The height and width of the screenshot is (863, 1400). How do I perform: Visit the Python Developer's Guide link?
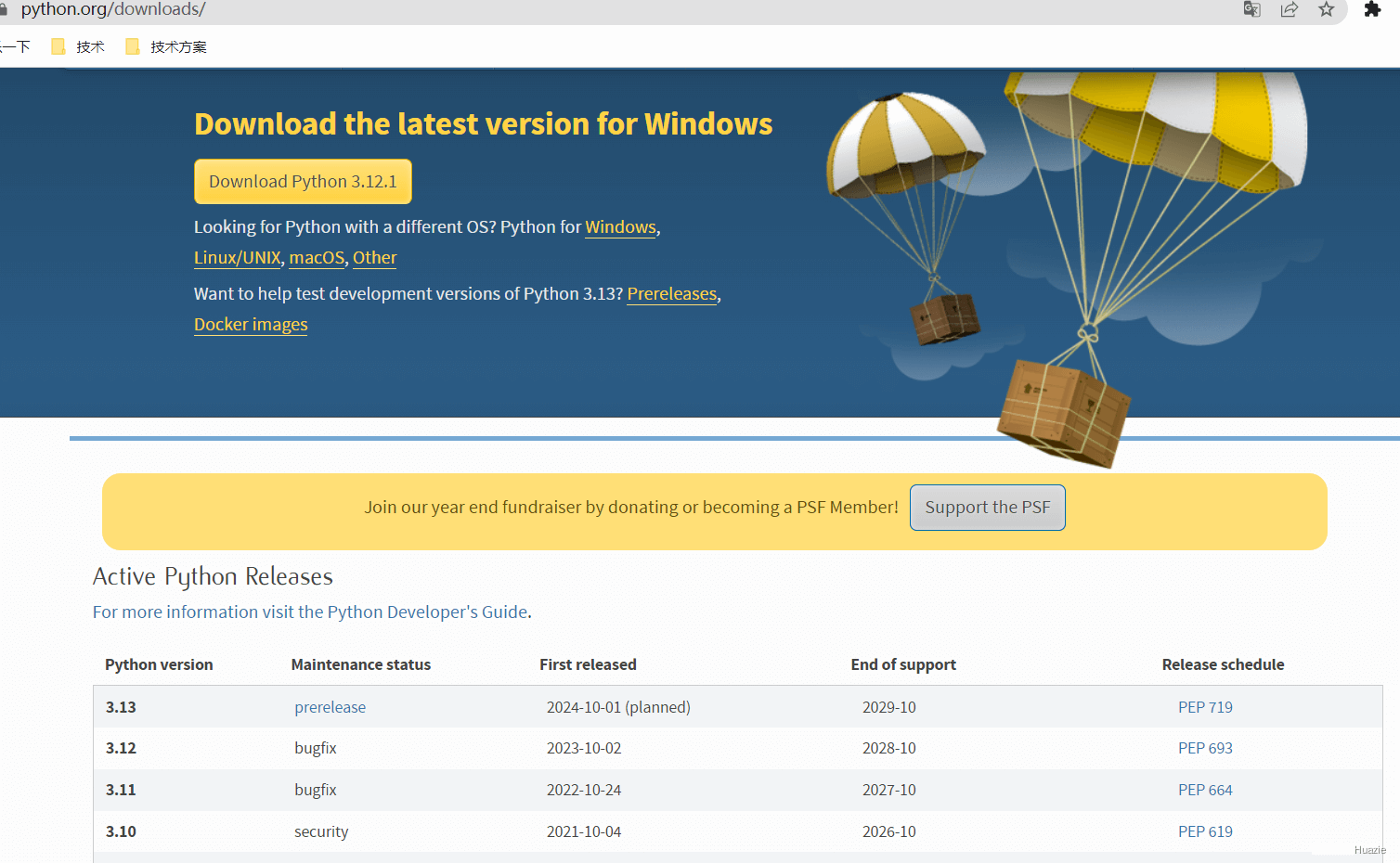[x=310, y=612]
